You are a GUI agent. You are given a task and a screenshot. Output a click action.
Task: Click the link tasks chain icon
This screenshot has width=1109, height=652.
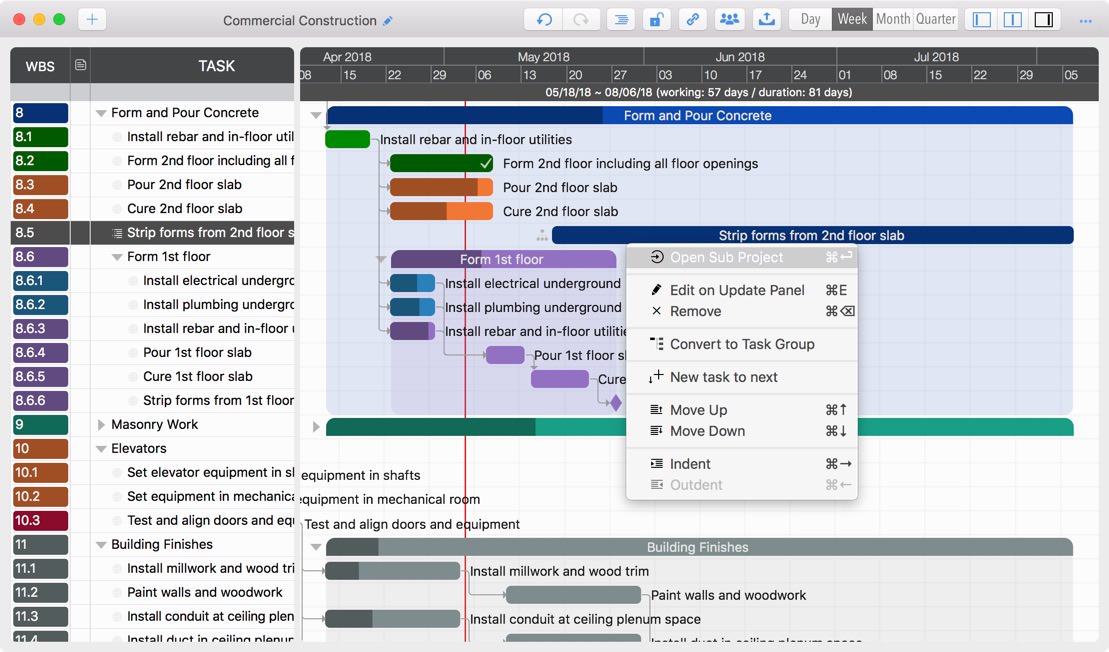(x=692, y=19)
